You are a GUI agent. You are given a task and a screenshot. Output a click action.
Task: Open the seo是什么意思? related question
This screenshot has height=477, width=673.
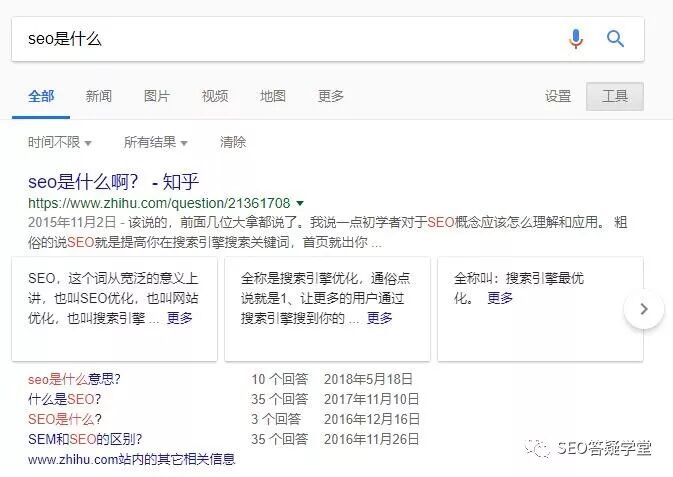[x=74, y=379]
